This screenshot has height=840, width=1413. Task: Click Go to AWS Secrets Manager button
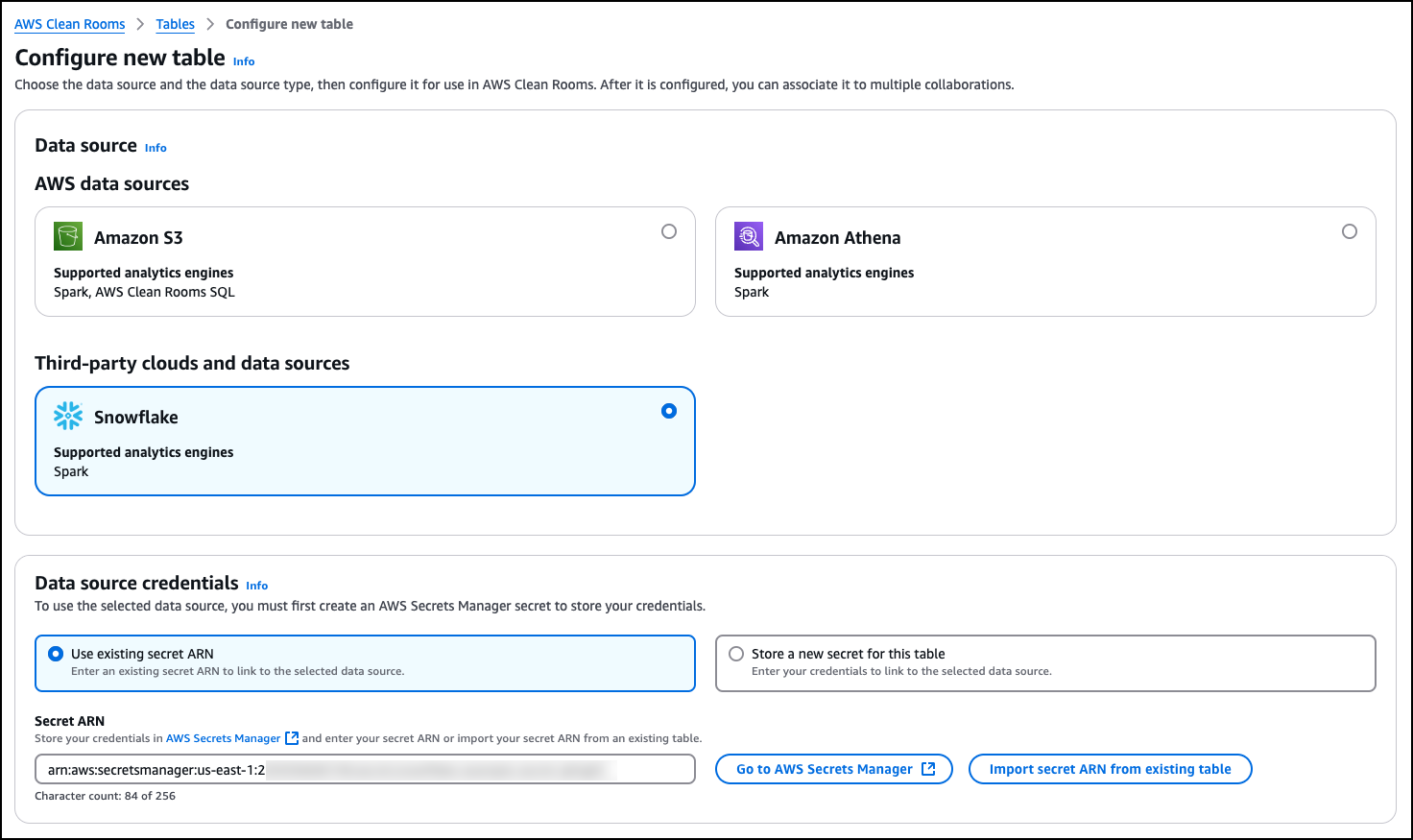coord(834,769)
